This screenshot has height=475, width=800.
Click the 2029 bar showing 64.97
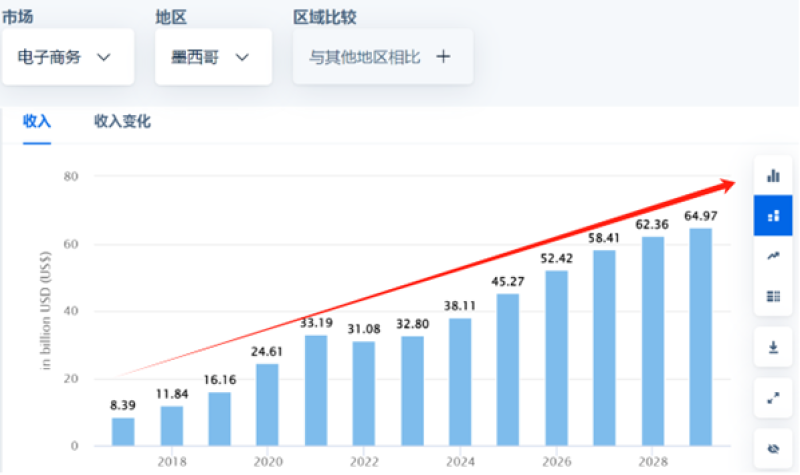pos(700,337)
